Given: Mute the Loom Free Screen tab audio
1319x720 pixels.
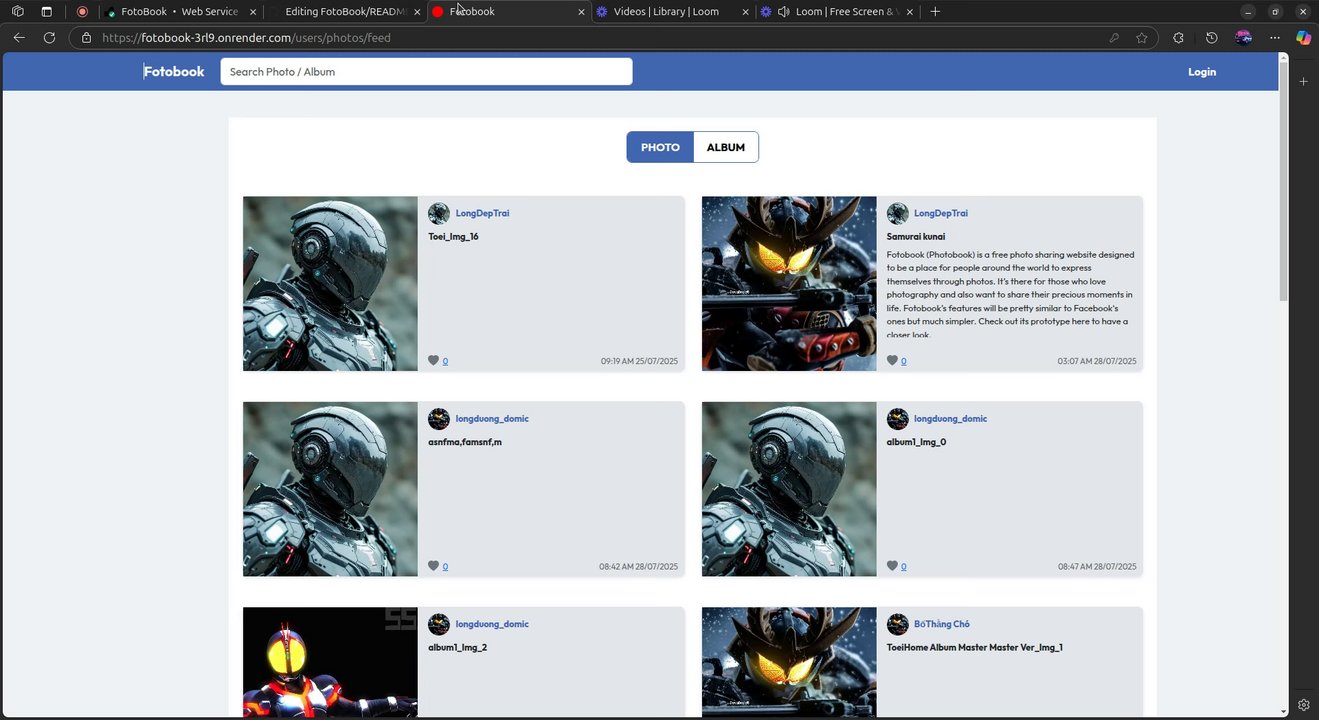Looking at the screenshot, I should [783, 12].
